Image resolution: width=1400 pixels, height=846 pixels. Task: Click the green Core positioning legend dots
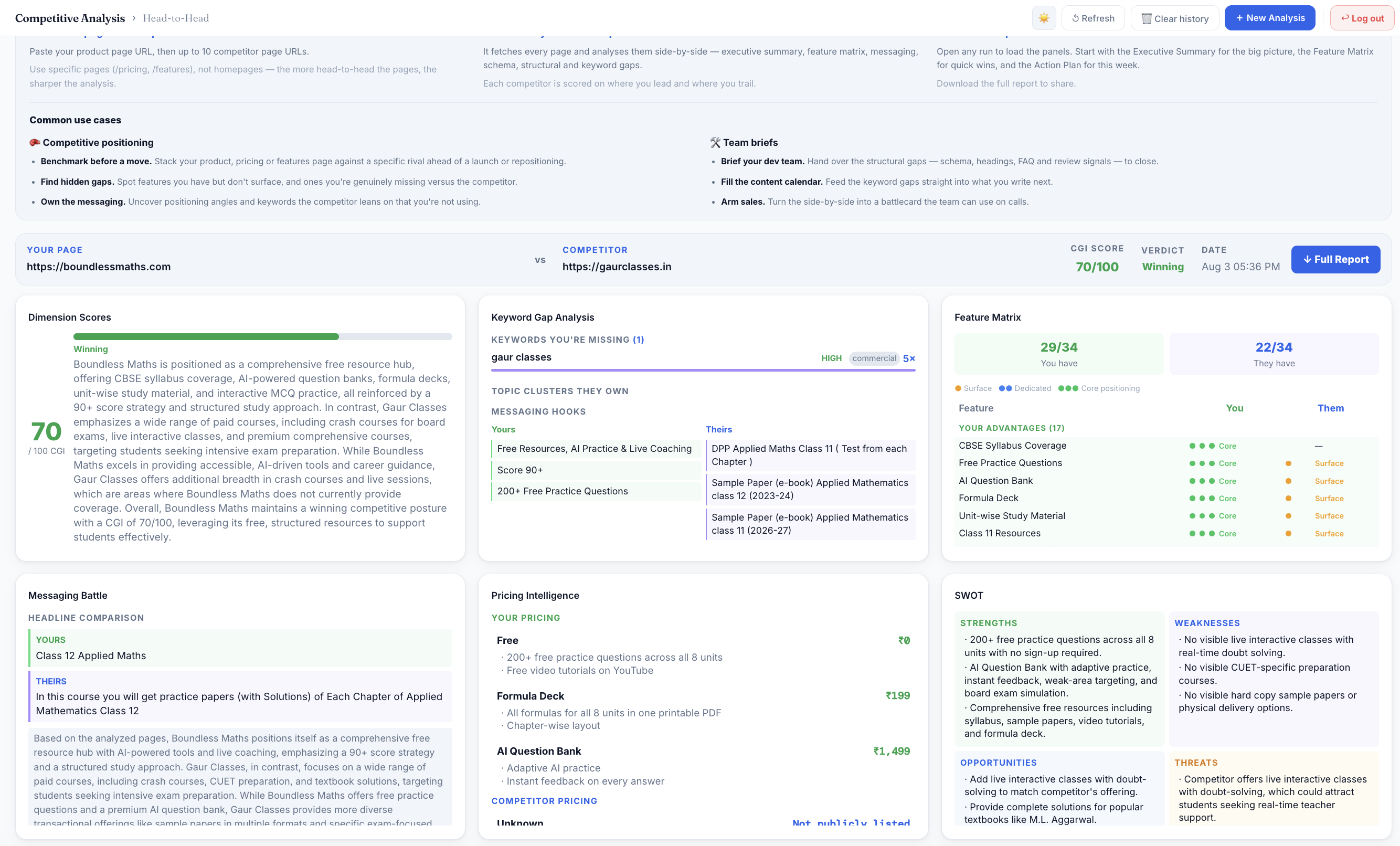point(1068,389)
